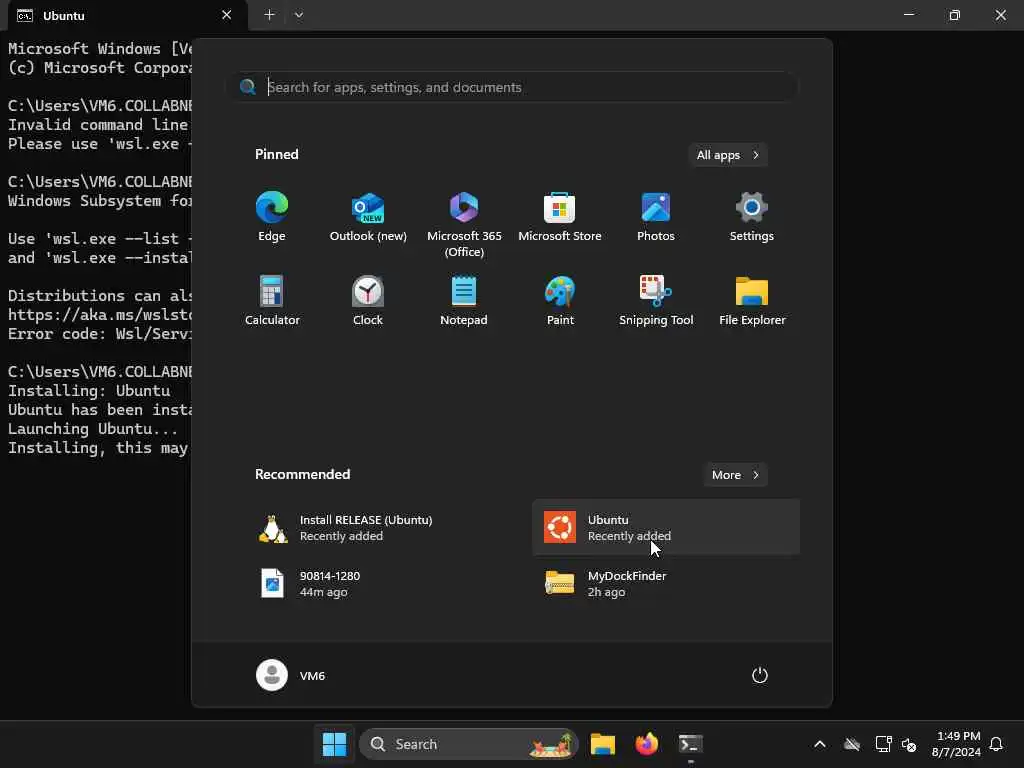
Task: Click the Windows Start button on taskbar
Action: [x=334, y=744]
